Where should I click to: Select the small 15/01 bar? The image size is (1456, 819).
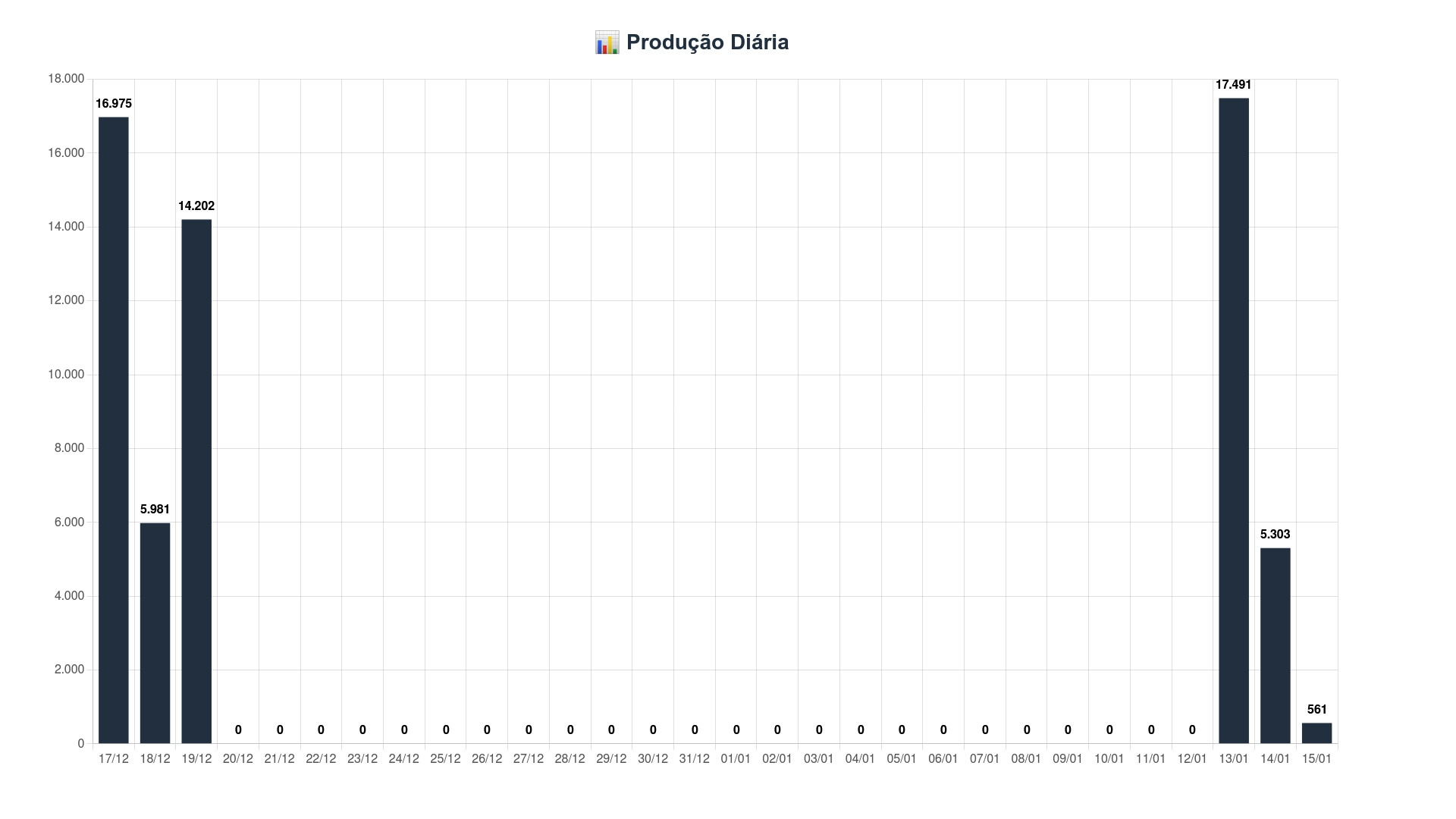pos(1316,733)
